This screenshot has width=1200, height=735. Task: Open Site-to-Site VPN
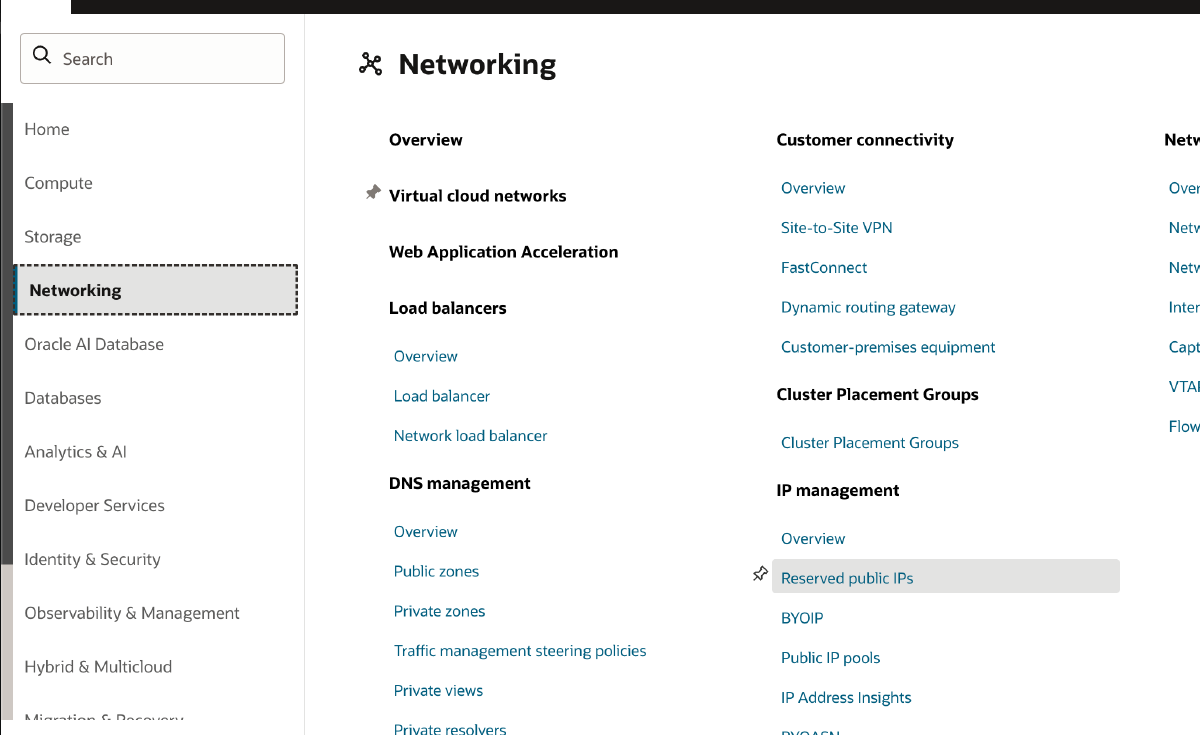pyautogui.click(x=837, y=228)
